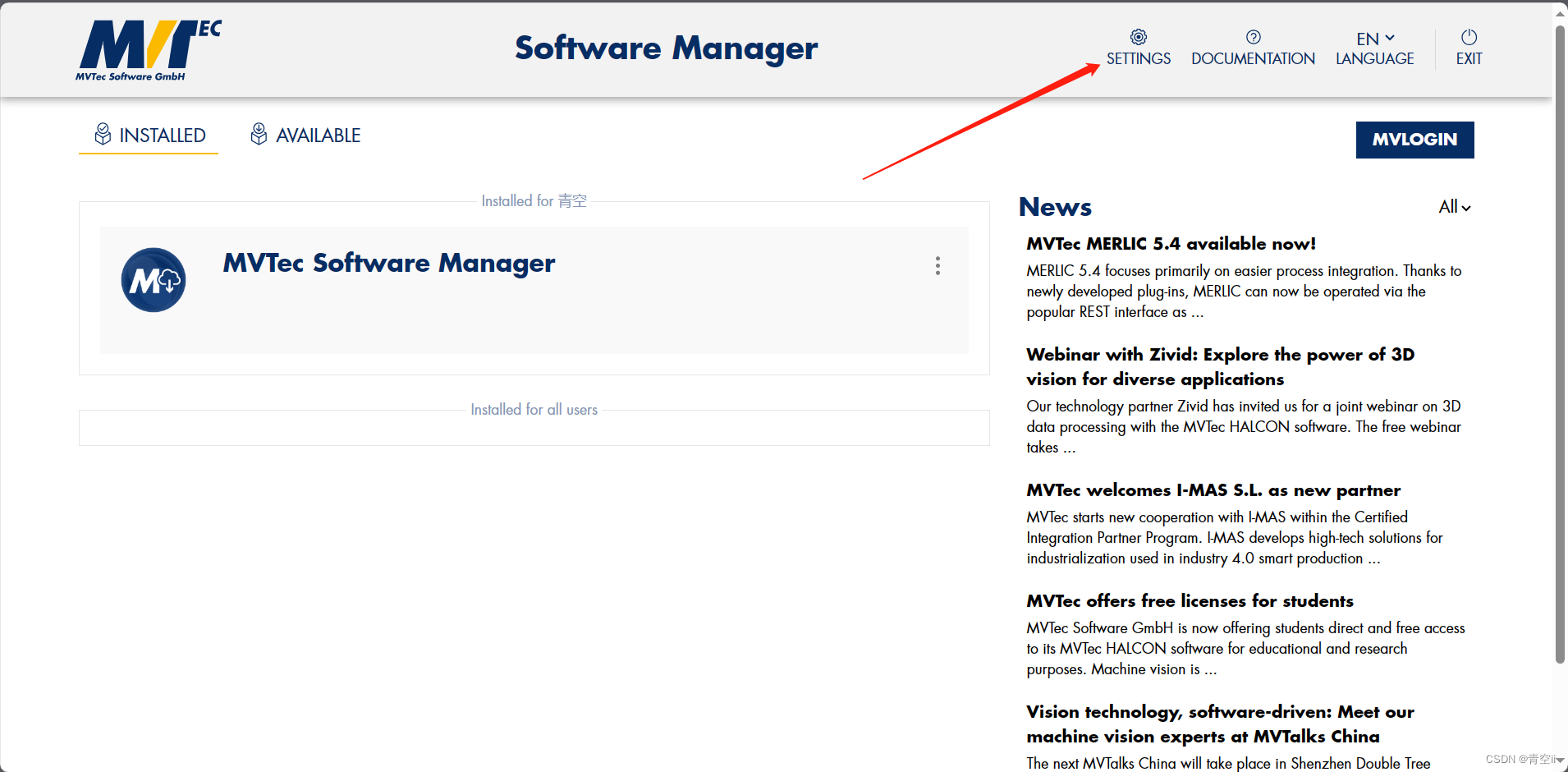1568x772 pixels.
Task: Open the Settings gear icon
Action: [1138, 37]
